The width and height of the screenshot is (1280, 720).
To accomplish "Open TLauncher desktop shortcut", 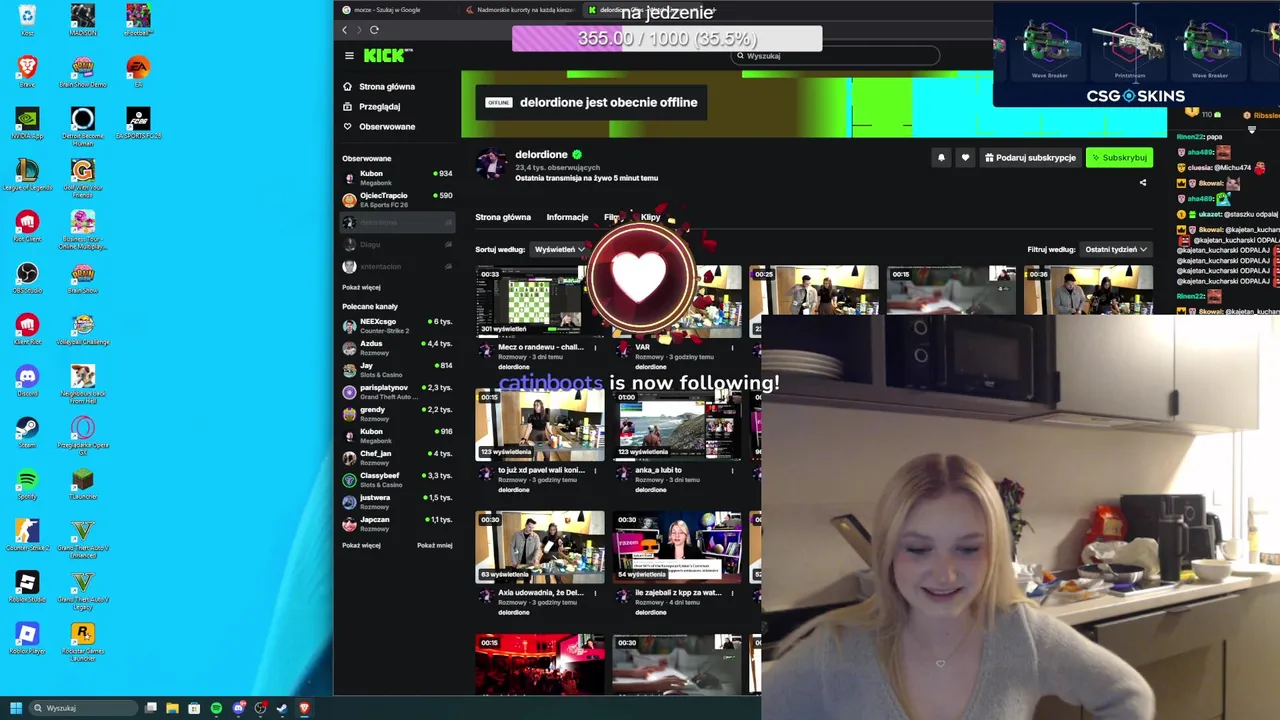I will [x=83, y=484].
